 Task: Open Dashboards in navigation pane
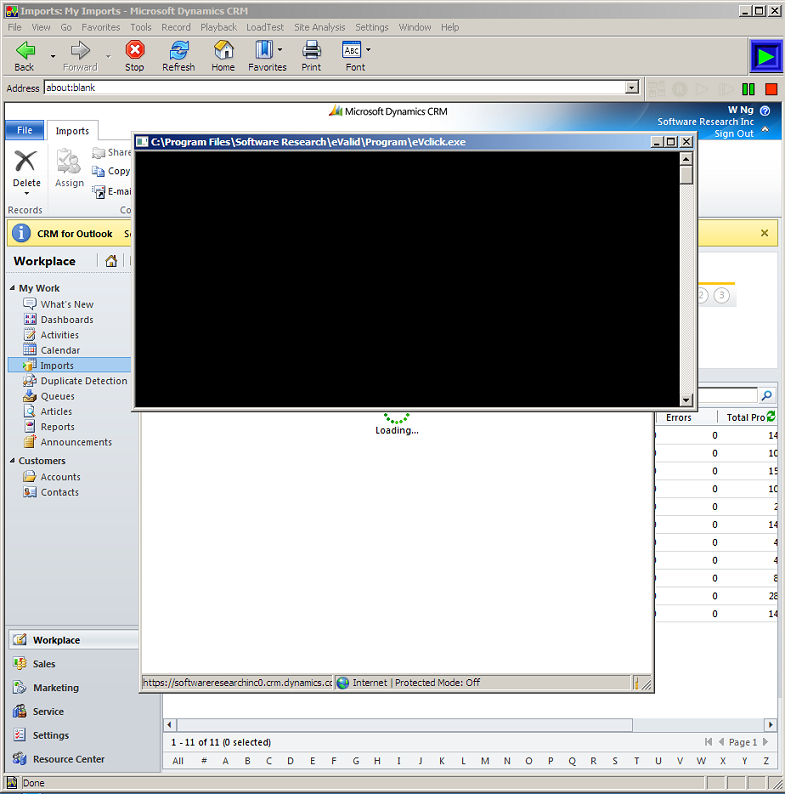point(67,320)
